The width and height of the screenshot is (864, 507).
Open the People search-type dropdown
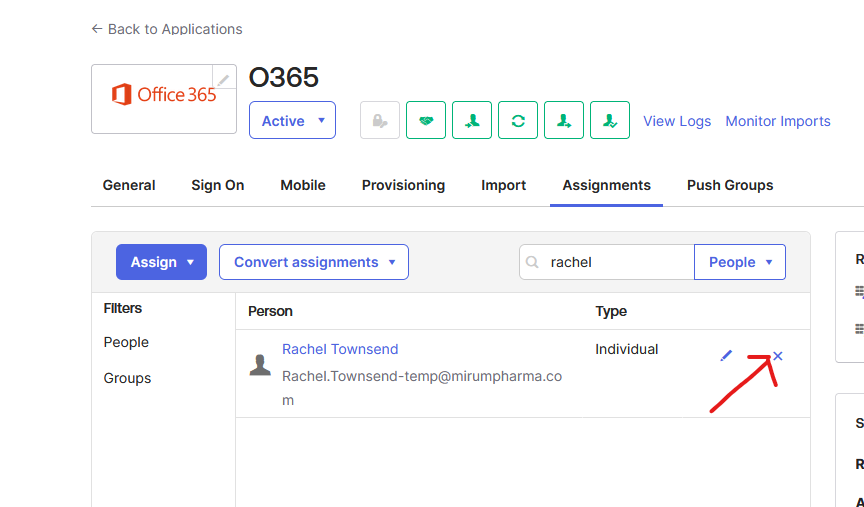[740, 262]
